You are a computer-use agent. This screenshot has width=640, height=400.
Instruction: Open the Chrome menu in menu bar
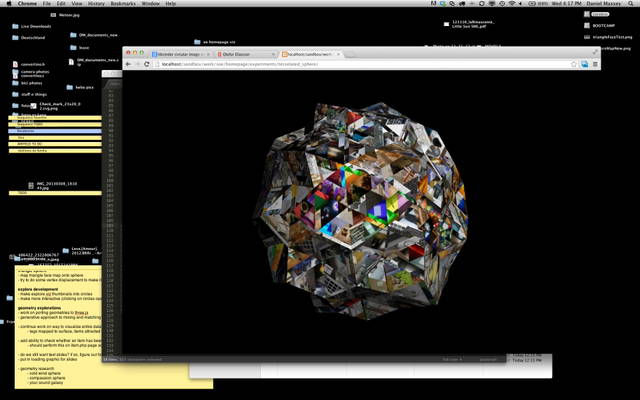point(27,3)
